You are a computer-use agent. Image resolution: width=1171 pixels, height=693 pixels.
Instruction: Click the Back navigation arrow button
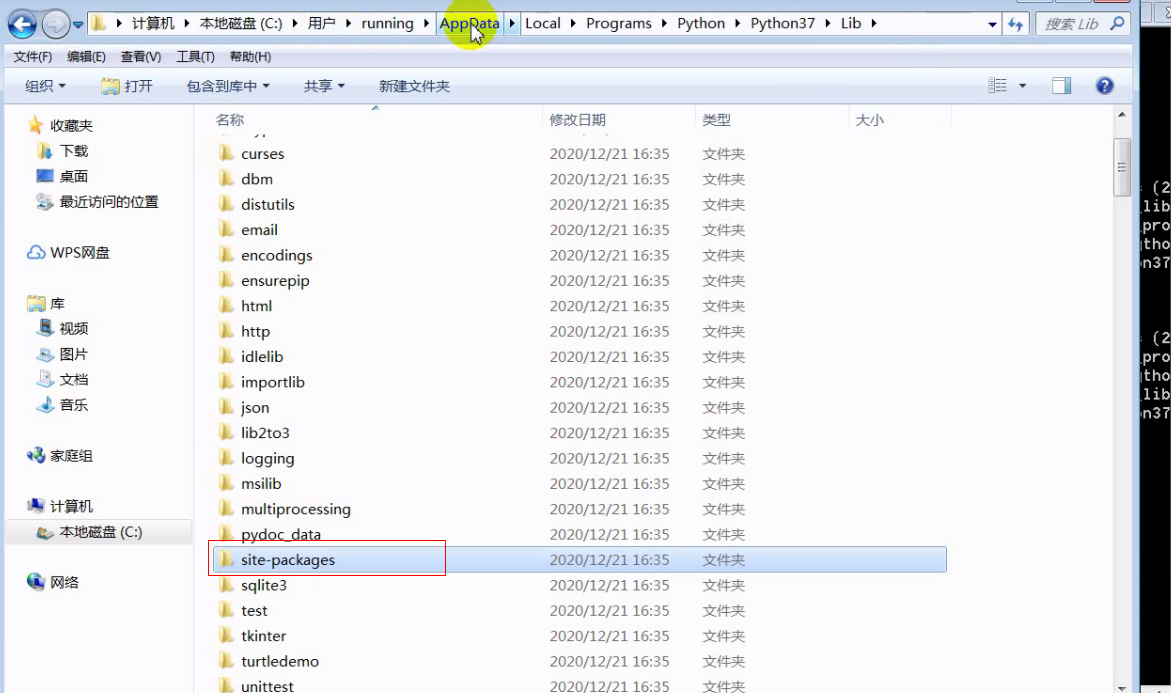(x=22, y=24)
